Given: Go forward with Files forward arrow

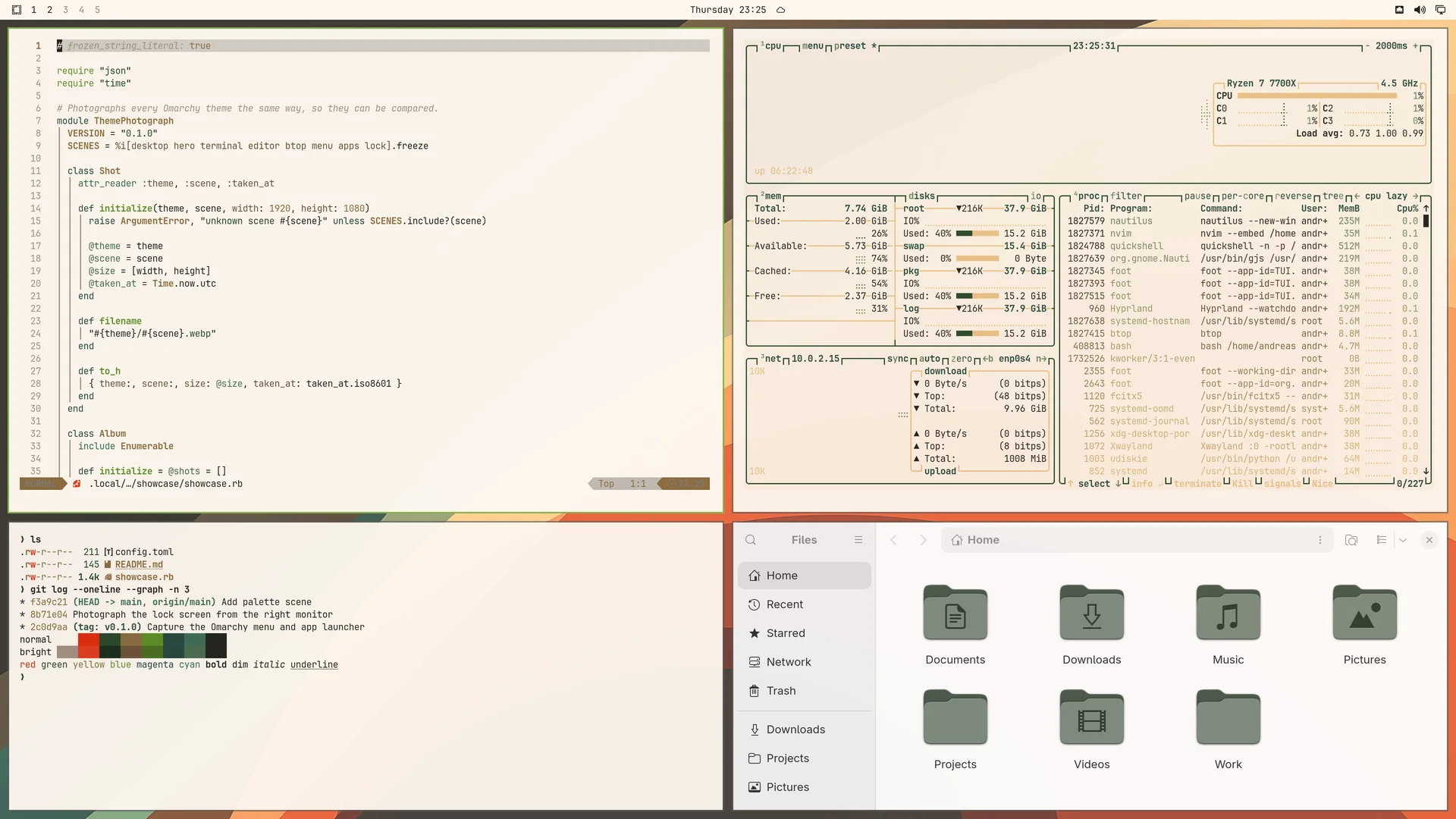Looking at the screenshot, I should [x=923, y=540].
